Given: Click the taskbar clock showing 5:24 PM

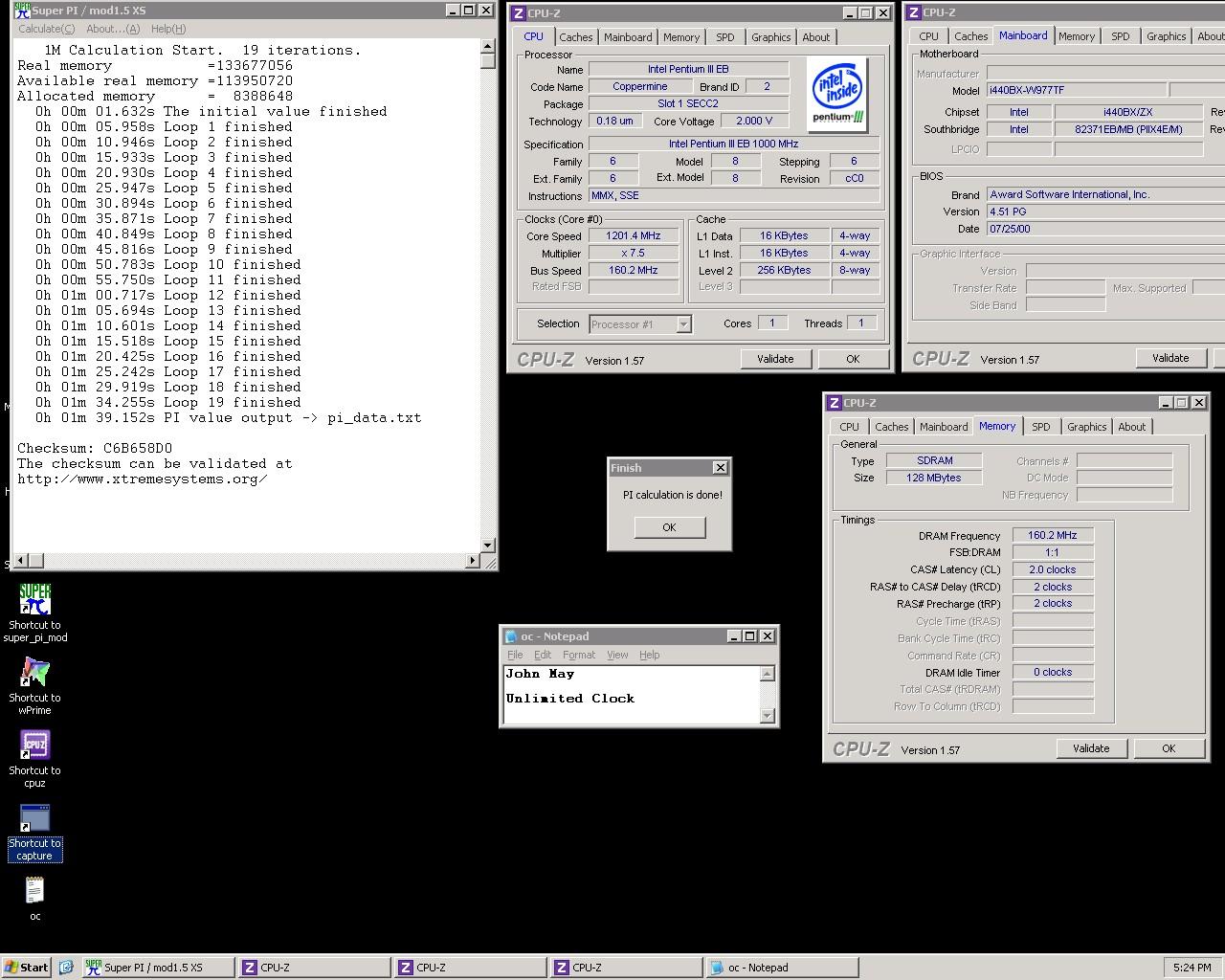Looking at the screenshot, I should [1192, 968].
